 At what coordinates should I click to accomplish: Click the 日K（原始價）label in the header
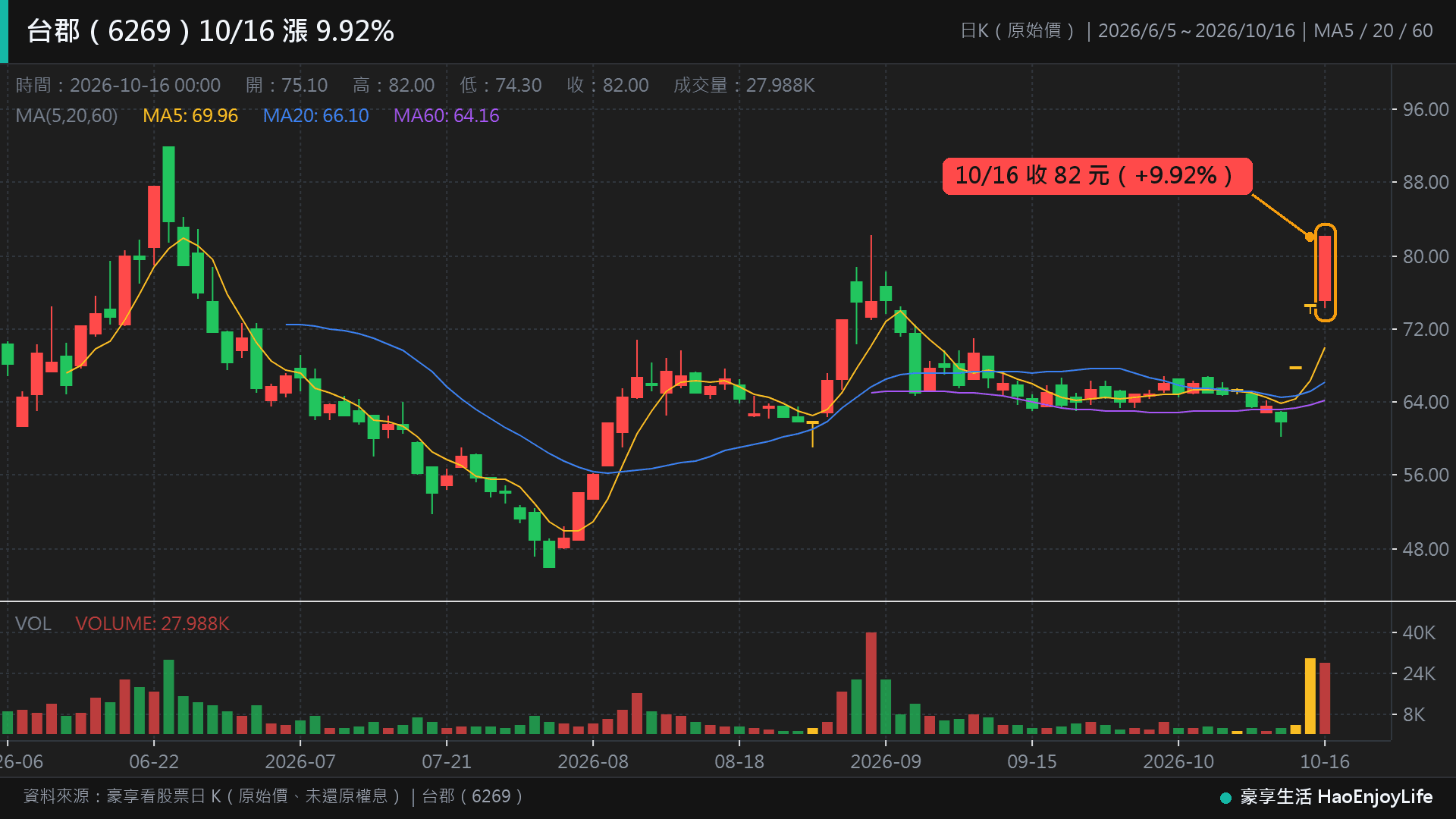coord(1018,31)
